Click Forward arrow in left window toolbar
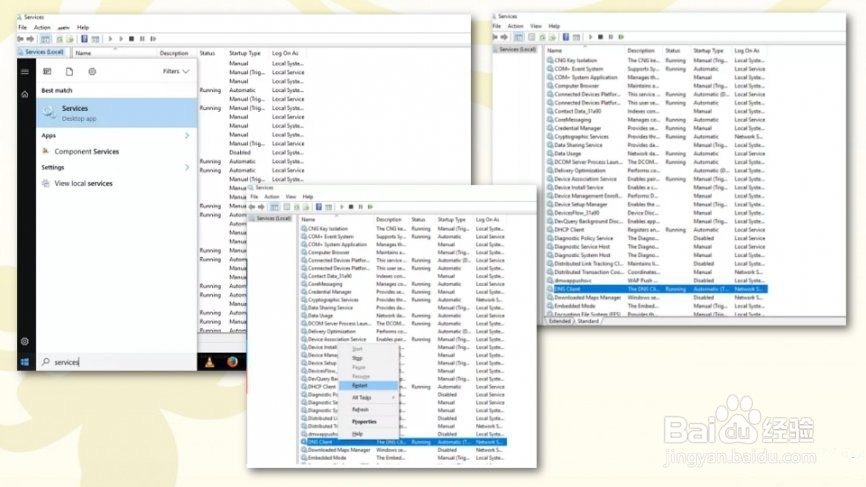The height and width of the screenshot is (487, 866). 30,39
